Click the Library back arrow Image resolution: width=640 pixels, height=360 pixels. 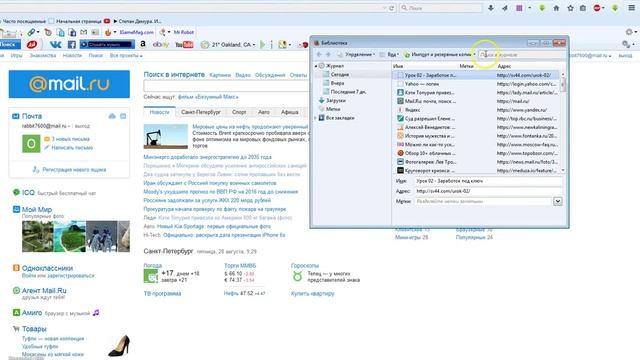319,54
